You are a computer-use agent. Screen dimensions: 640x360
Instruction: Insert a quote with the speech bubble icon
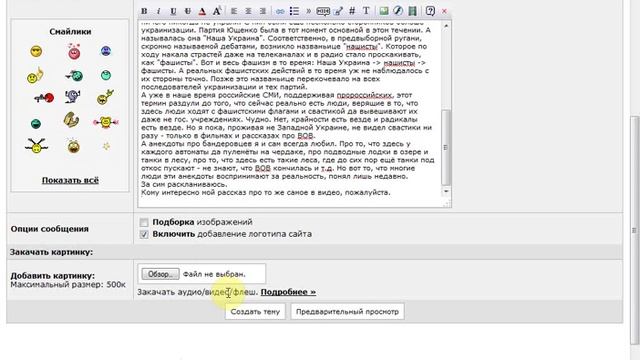[323, 11]
